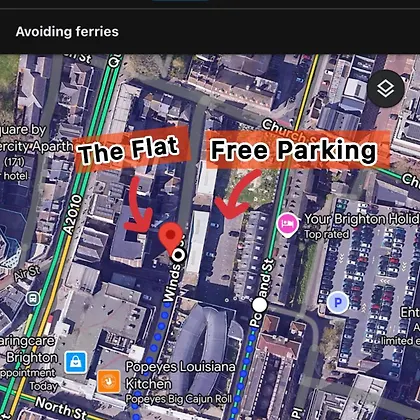Select The Flat annotation label
Viewport: 420px width, 420px height.
pos(129,150)
